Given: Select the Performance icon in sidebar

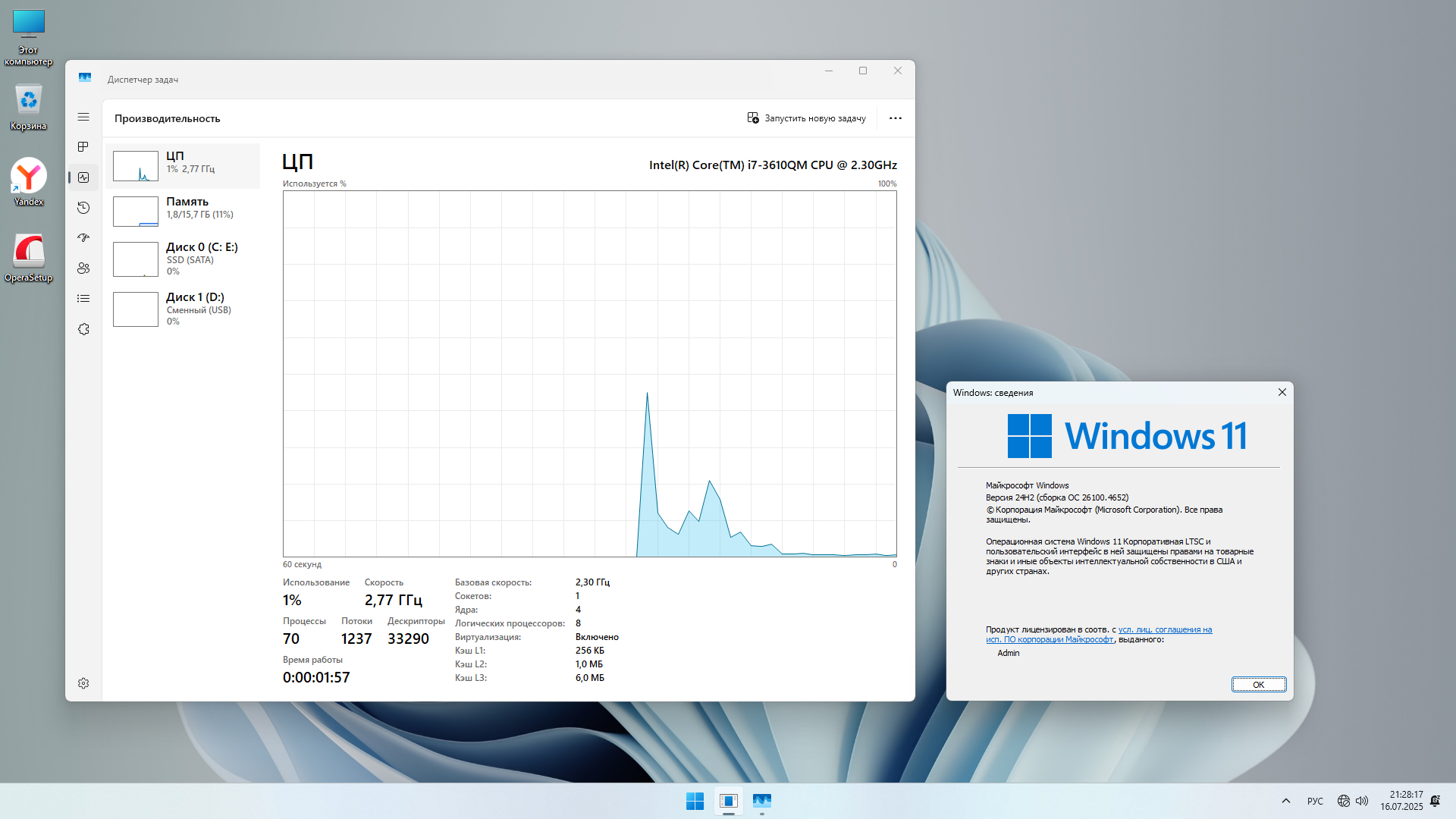Looking at the screenshot, I should pyautogui.click(x=83, y=177).
